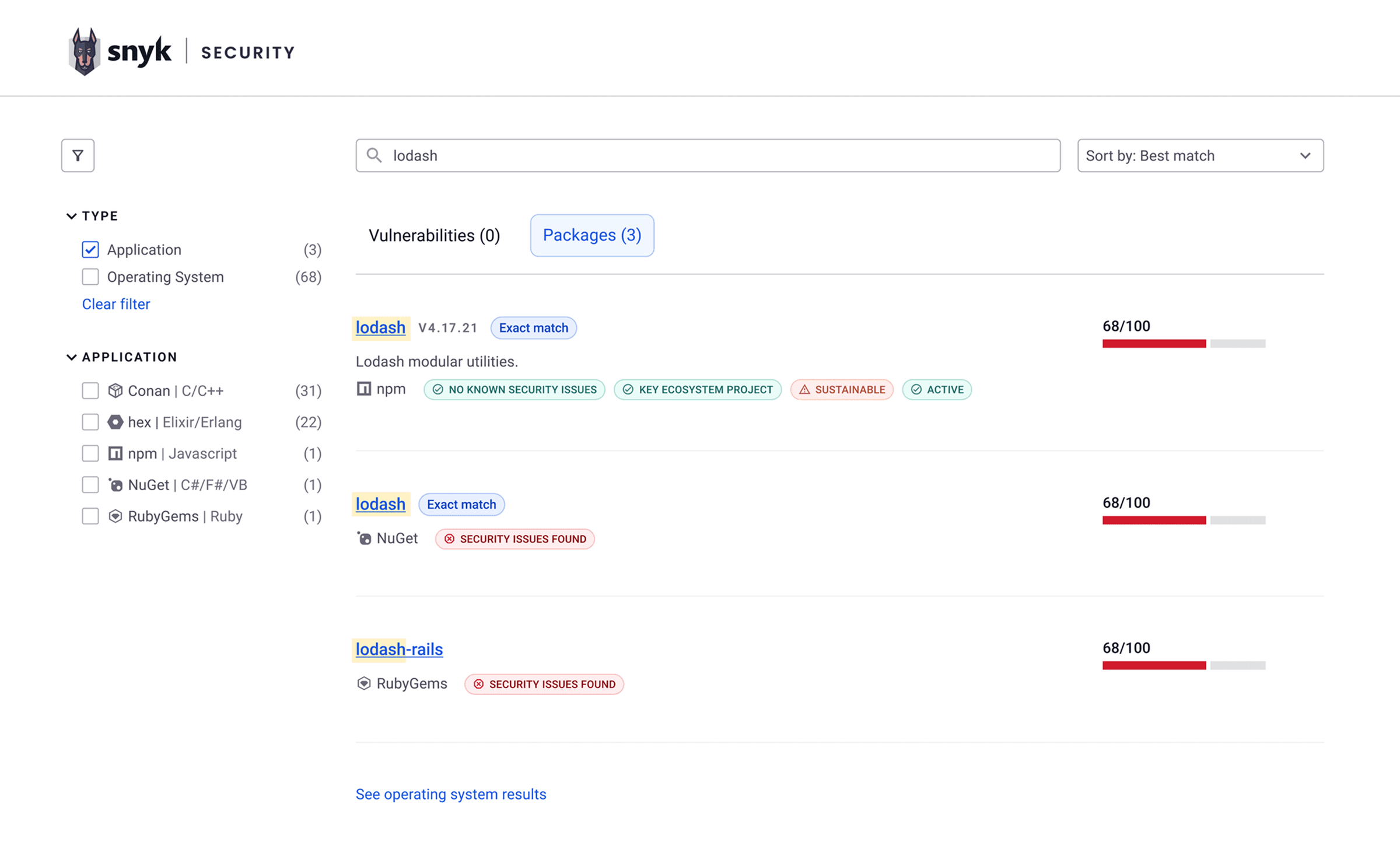Click the score bar of lodash-rails
1400x856 pixels.
click(x=1184, y=665)
